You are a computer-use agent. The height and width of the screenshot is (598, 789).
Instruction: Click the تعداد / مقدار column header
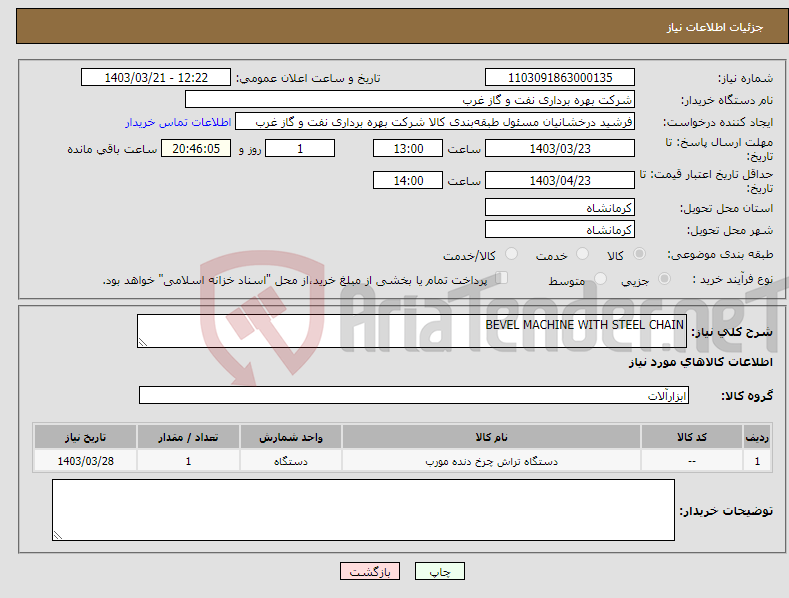point(188,437)
